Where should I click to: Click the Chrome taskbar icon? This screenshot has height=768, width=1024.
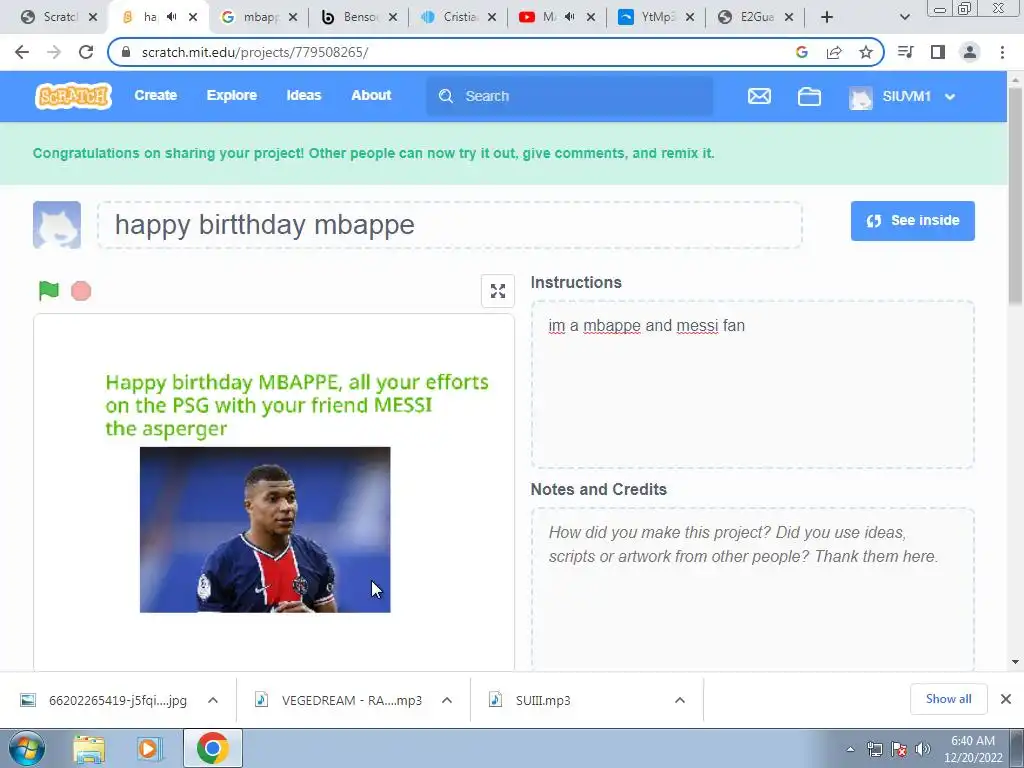click(212, 748)
